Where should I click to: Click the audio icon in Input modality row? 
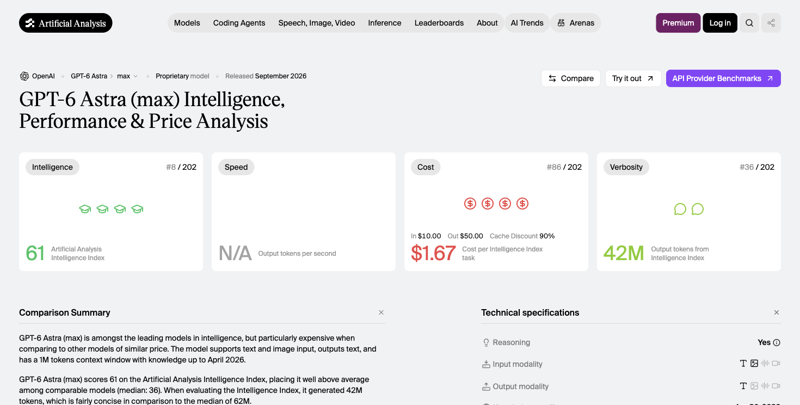point(765,364)
